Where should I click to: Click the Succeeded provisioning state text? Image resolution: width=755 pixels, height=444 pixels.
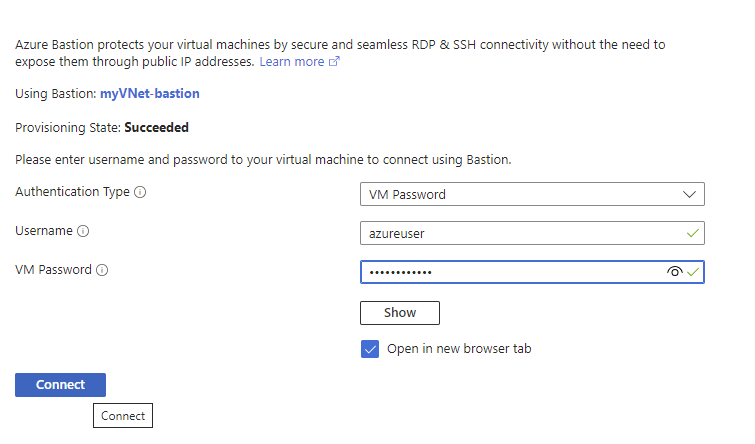(x=156, y=128)
